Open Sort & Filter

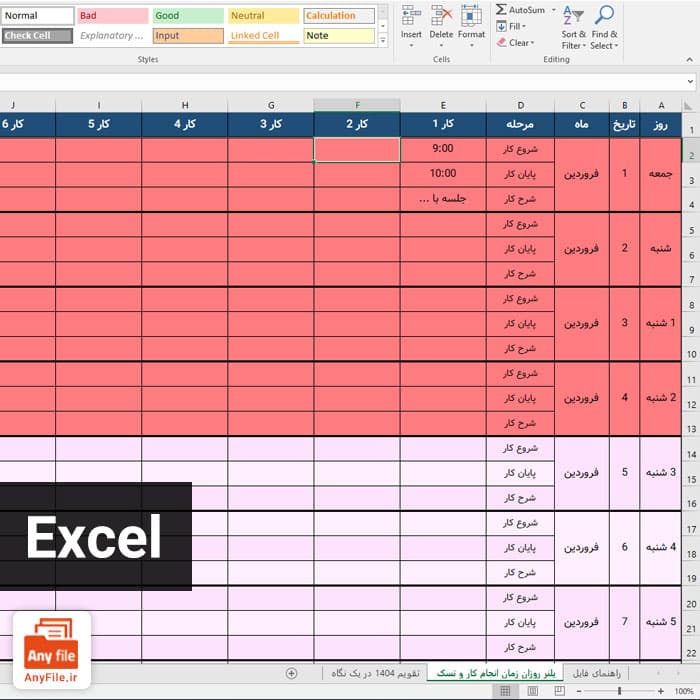coord(573,27)
